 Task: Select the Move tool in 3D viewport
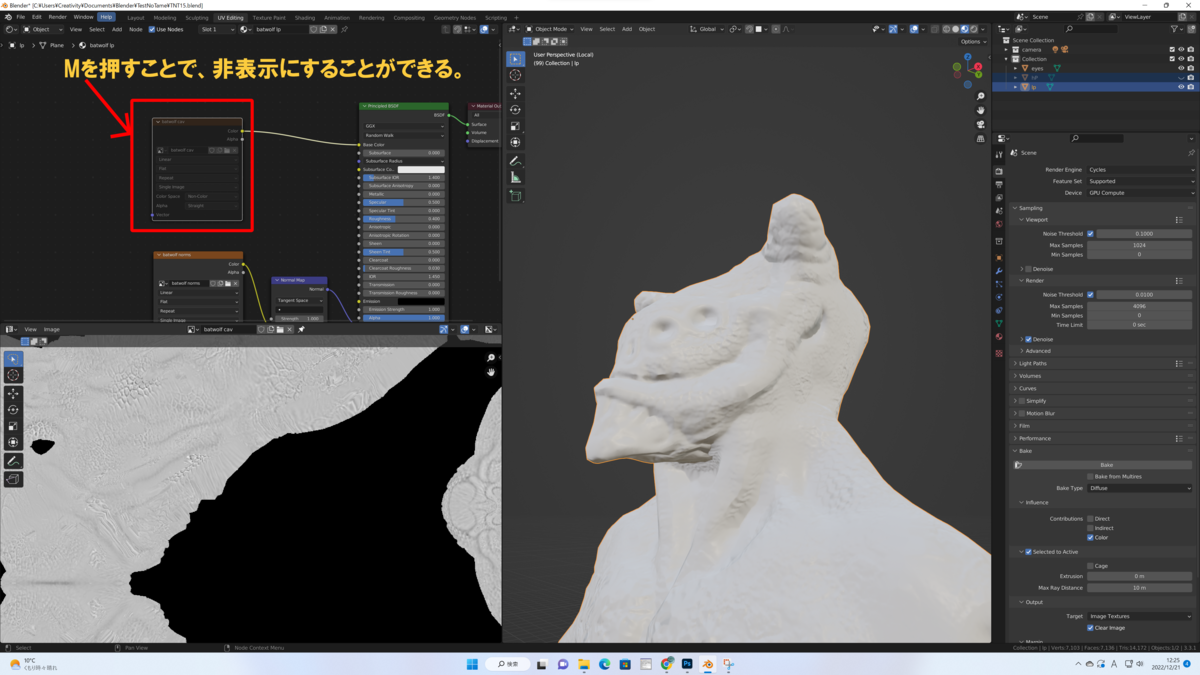click(x=515, y=93)
